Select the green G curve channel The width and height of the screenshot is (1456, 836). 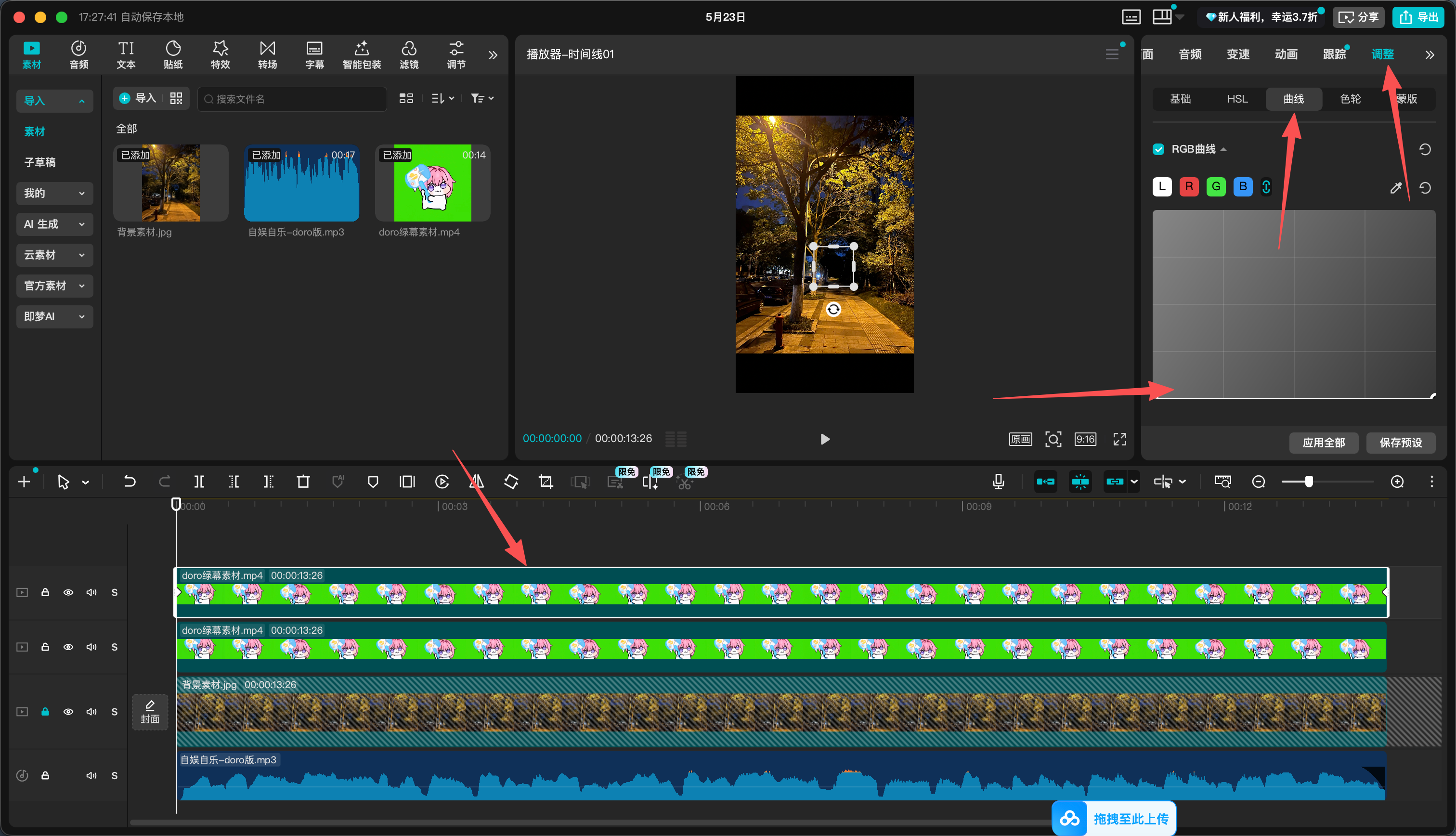(x=1216, y=187)
